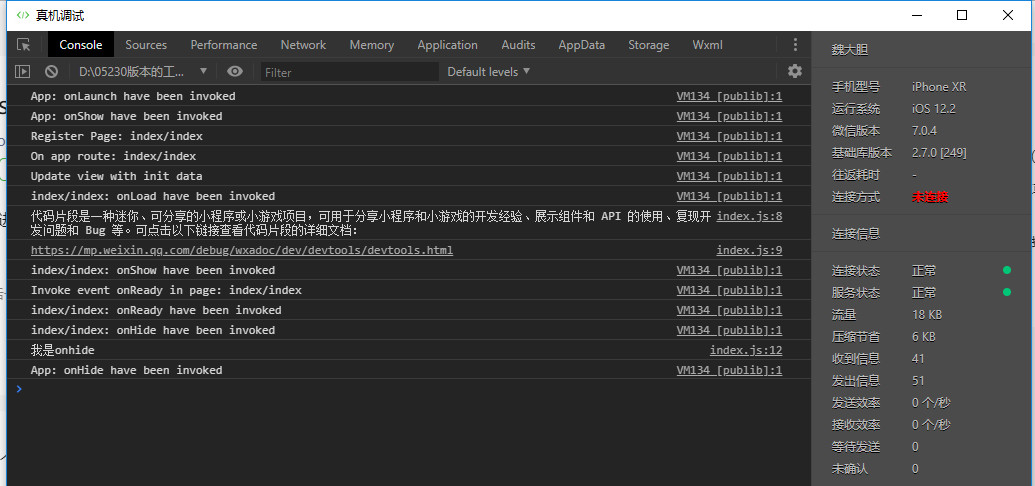
Task: Open the Network tab
Action: point(303,45)
